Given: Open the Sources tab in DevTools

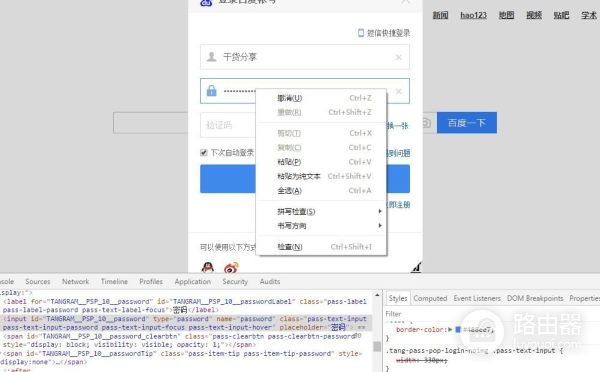Looking at the screenshot, I should pyautogui.click(x=38, y=281).
